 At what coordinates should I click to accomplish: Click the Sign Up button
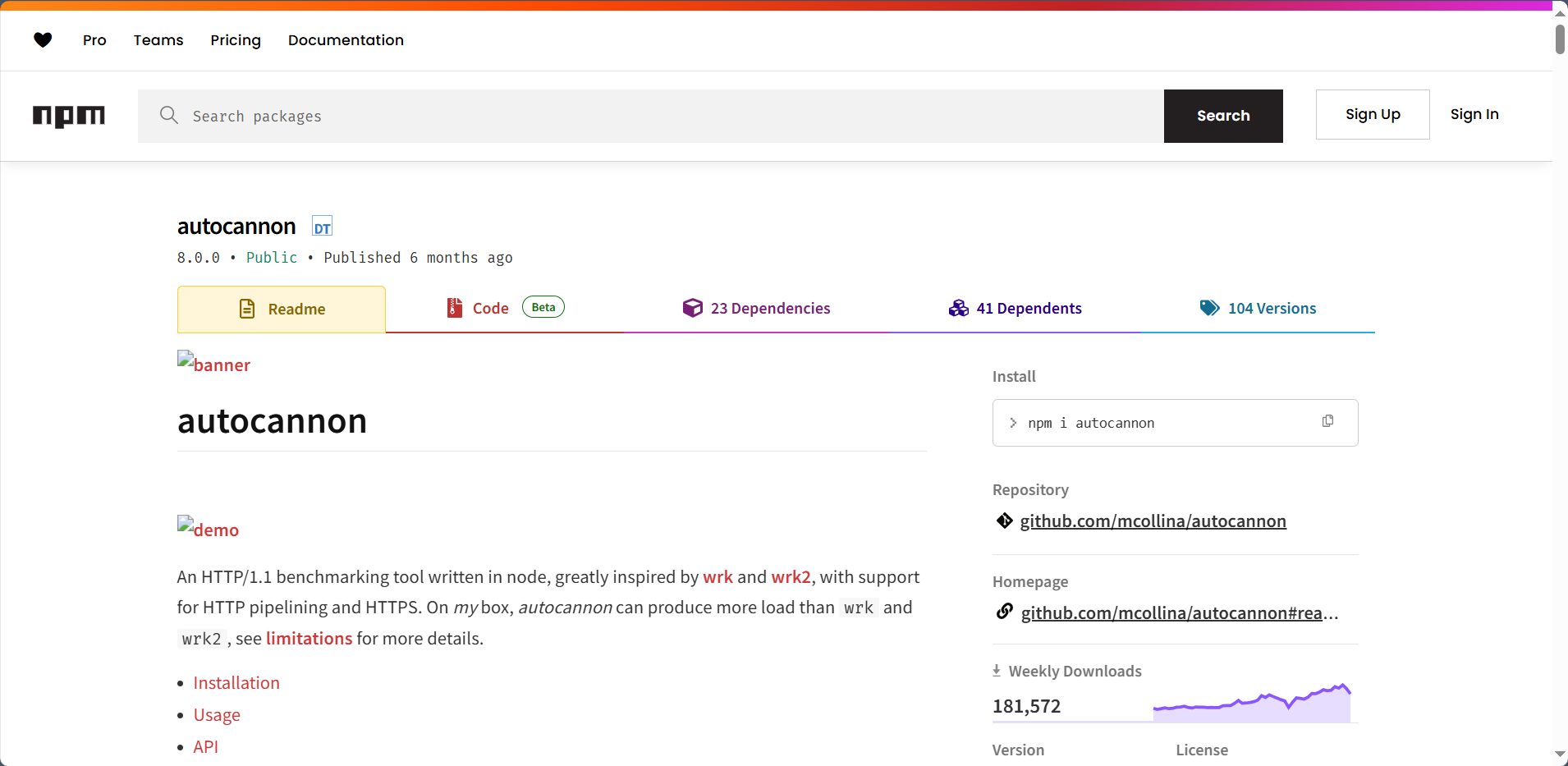(1373, 114)
